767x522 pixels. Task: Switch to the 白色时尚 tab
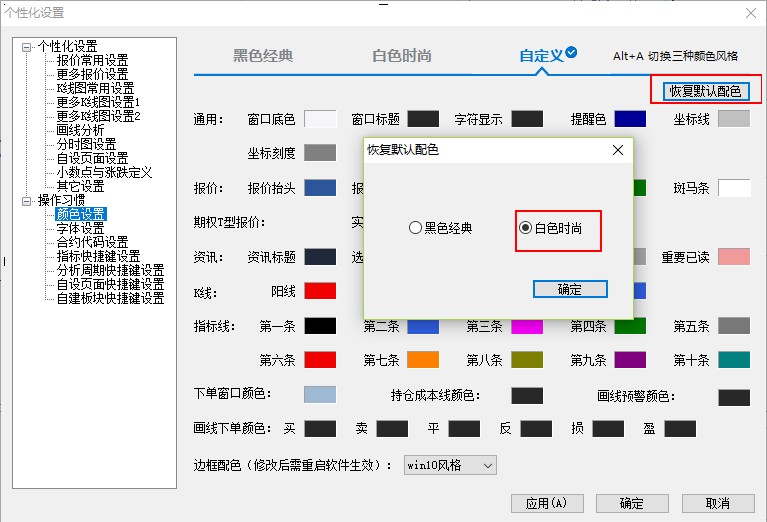pyautogui.click(x=402, y=56)
